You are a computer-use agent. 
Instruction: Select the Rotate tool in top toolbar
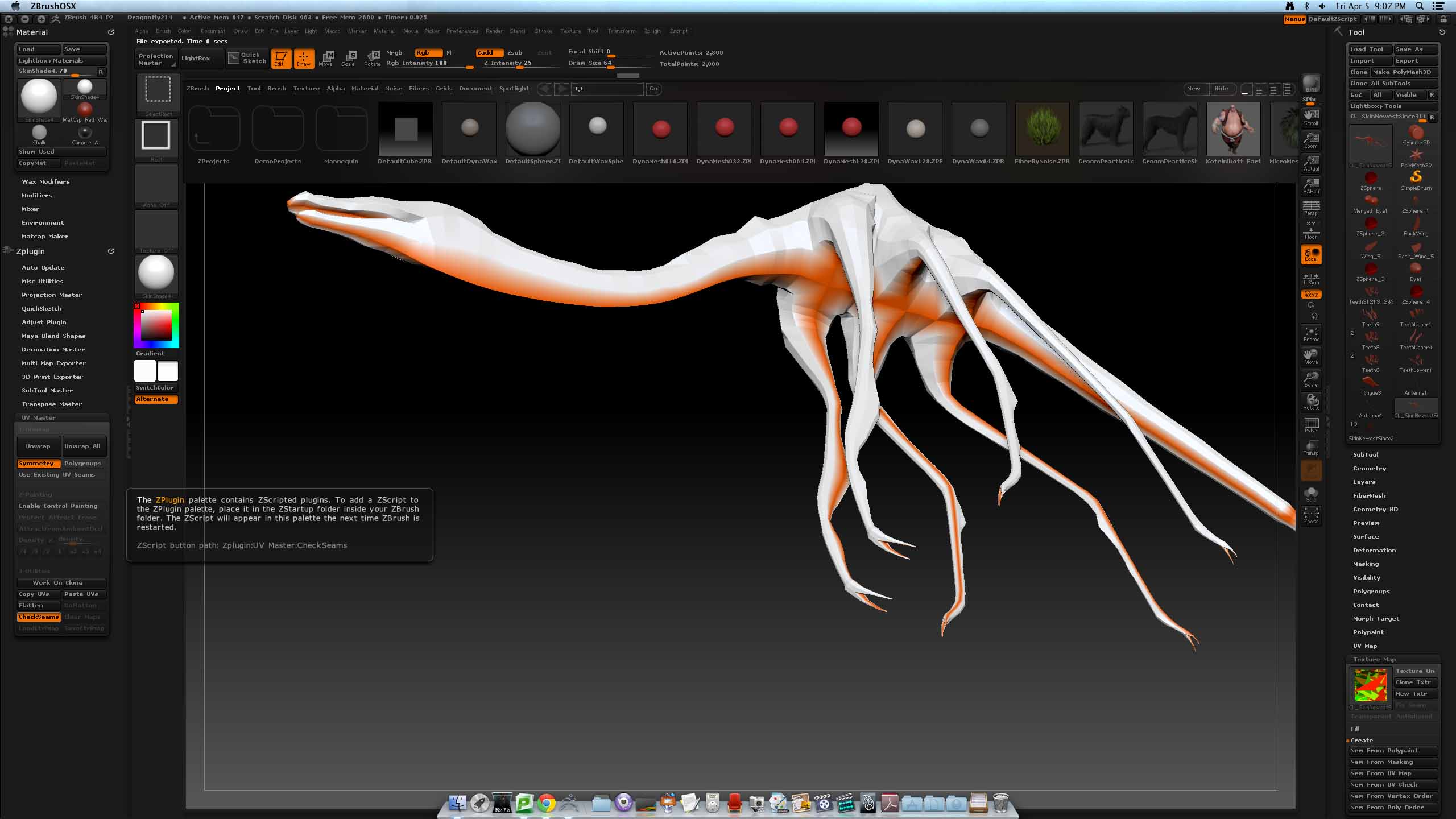click(373, 58)
